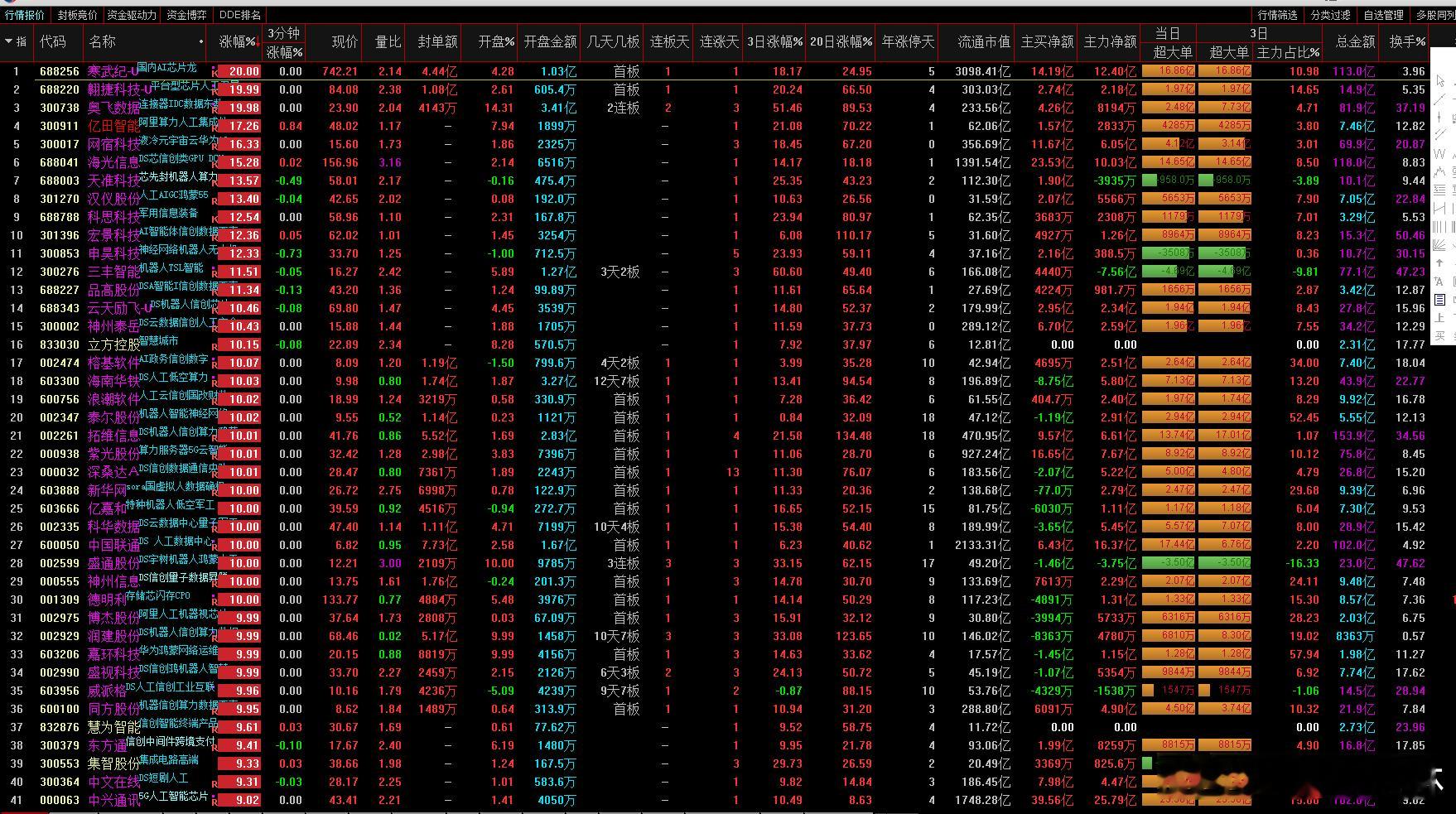The image size is (1456, 814).
Task: Sort by the 总金额 column header
Action: point(1355,41)
